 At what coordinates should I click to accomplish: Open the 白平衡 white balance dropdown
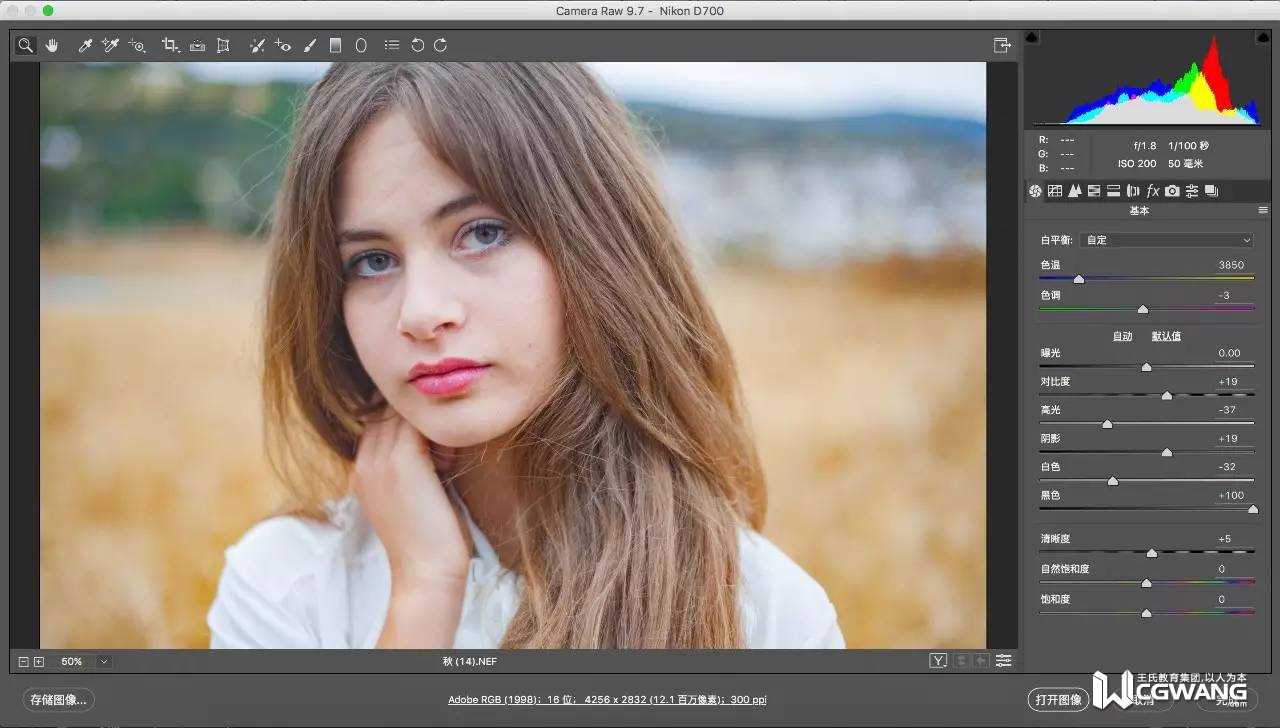click(1167, 240)
